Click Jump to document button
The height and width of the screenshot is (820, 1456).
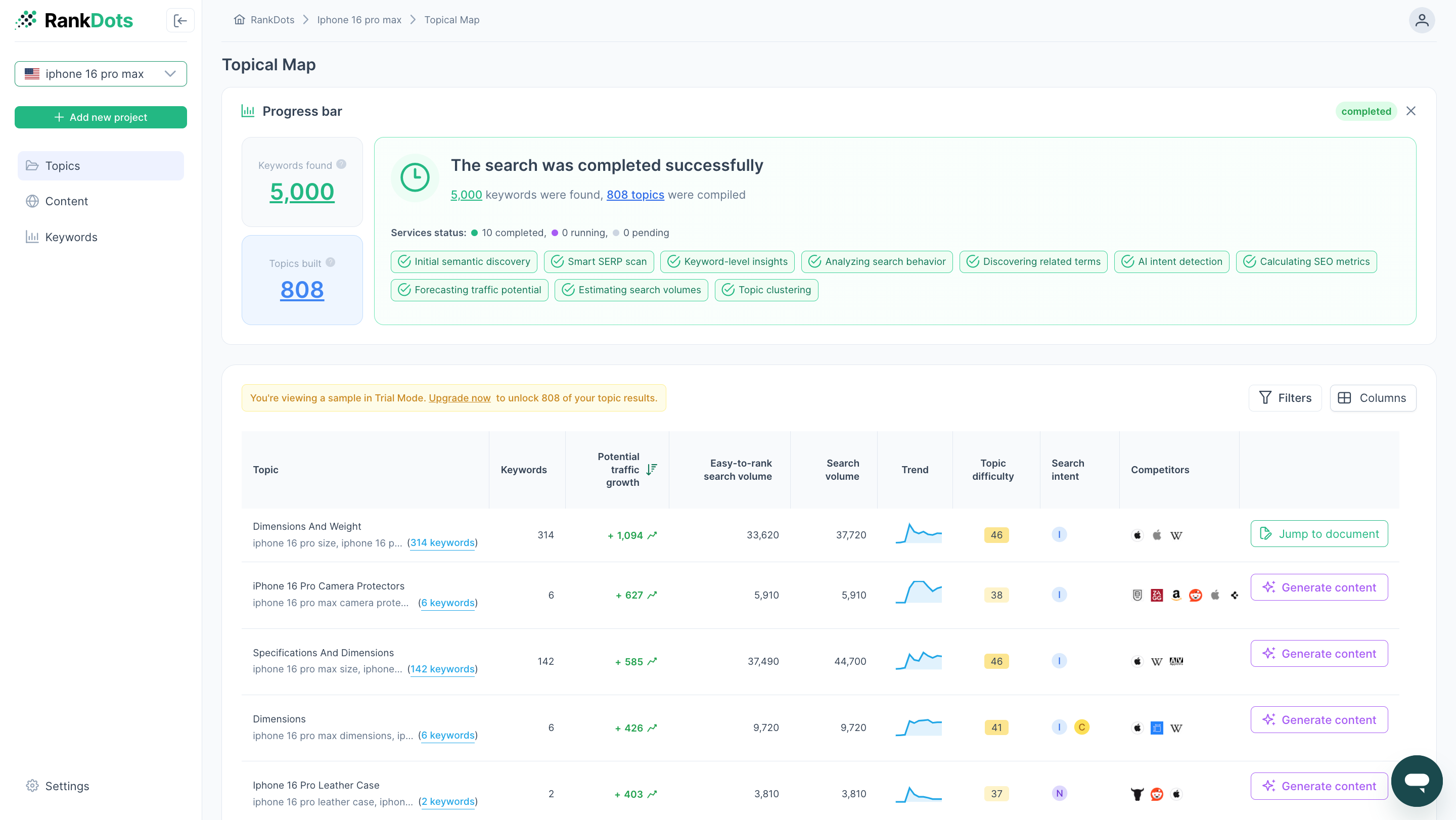pos(1318,534)
